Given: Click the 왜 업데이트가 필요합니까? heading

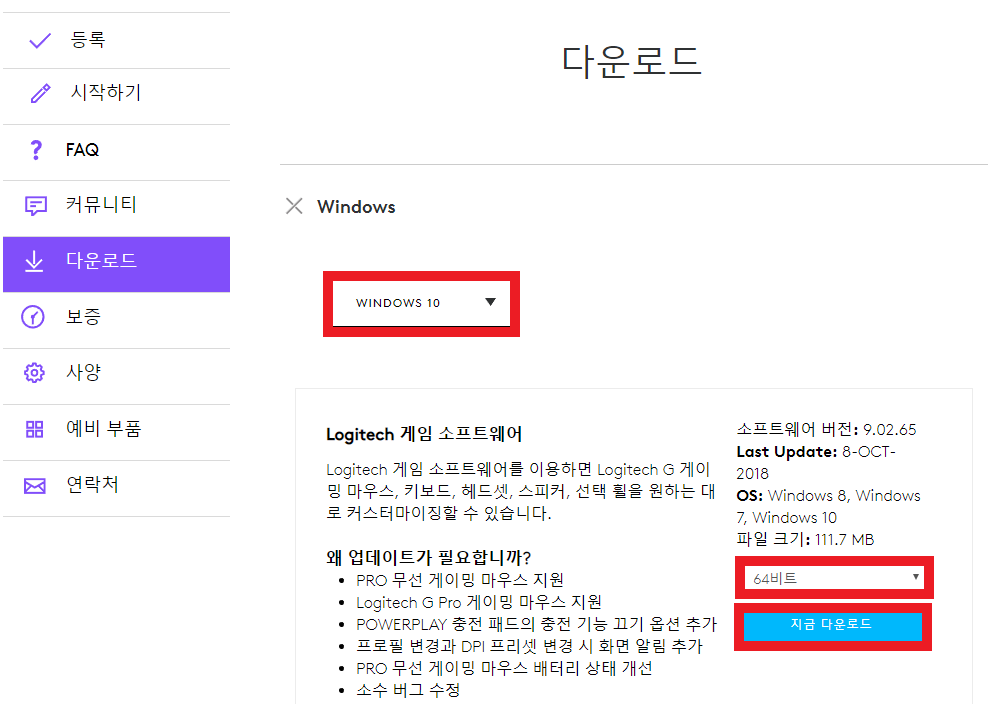Looking at the screenshot, I should [429, 557].
